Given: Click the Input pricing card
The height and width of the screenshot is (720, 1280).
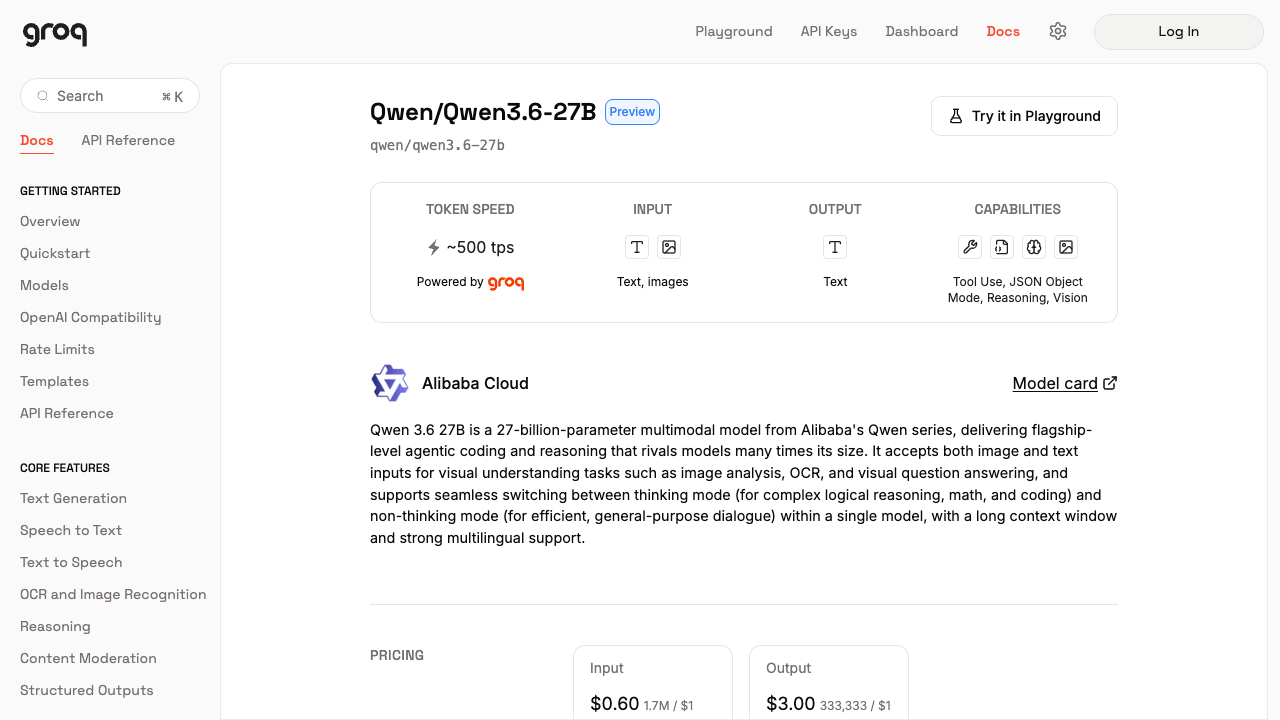Looking at the screenshot, I should click(653, 682).
